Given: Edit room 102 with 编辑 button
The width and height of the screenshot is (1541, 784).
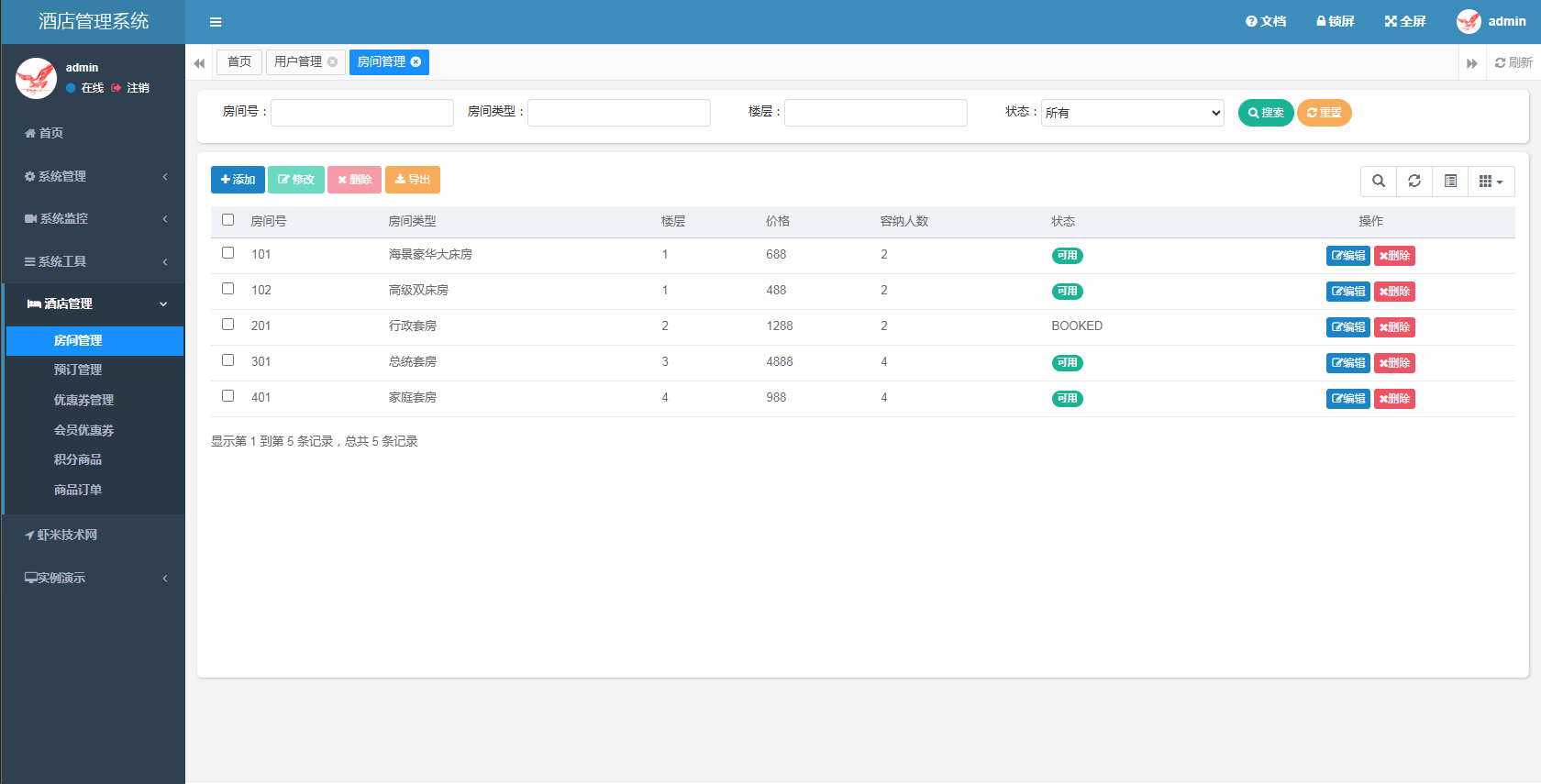Looking at the screenshot, I should 1348,292.
